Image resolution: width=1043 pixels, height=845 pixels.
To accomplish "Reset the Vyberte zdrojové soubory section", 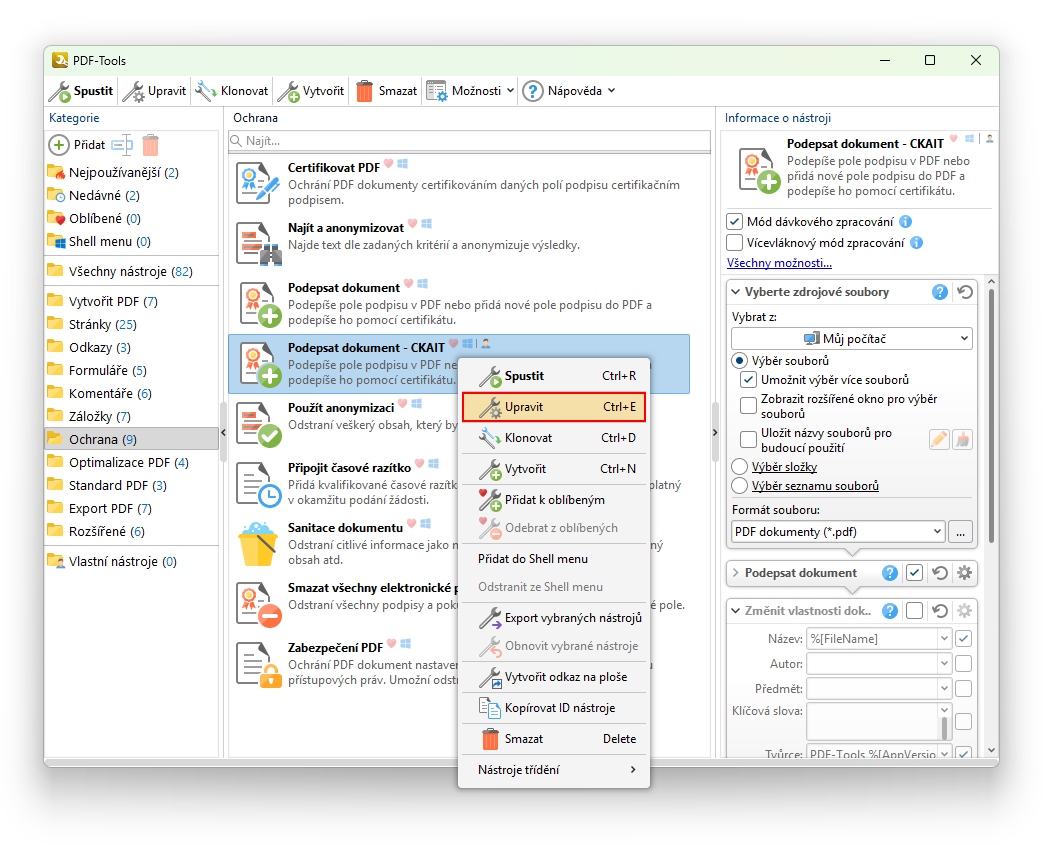I will tap(965, 292).
